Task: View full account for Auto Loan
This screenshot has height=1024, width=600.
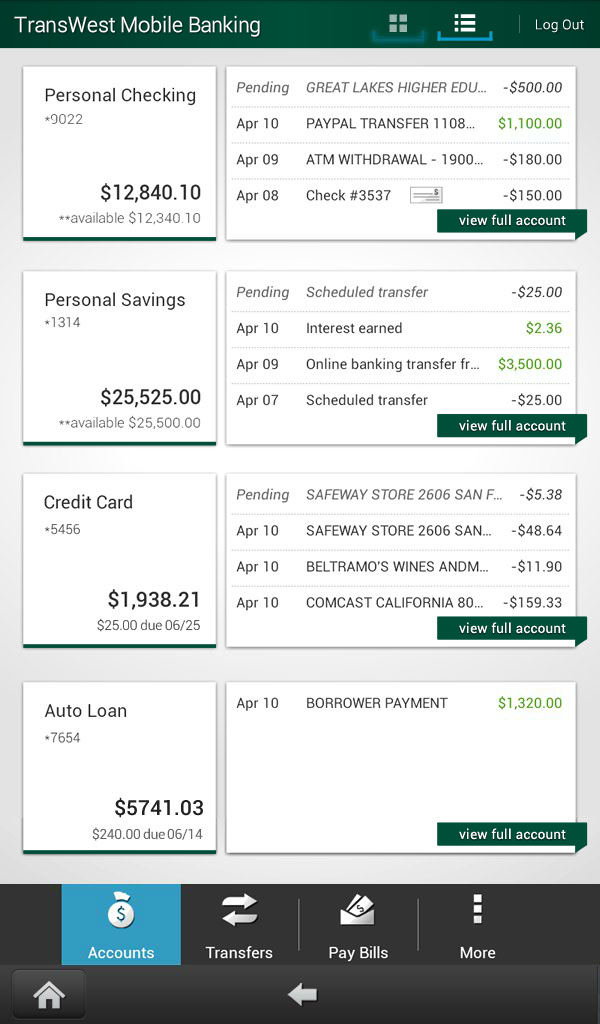Action: tap(511, 834)
